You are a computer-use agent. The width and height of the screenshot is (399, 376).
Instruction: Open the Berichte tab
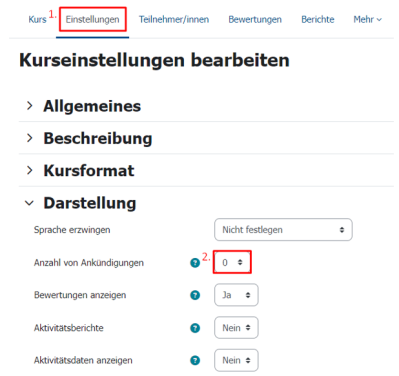318,20
